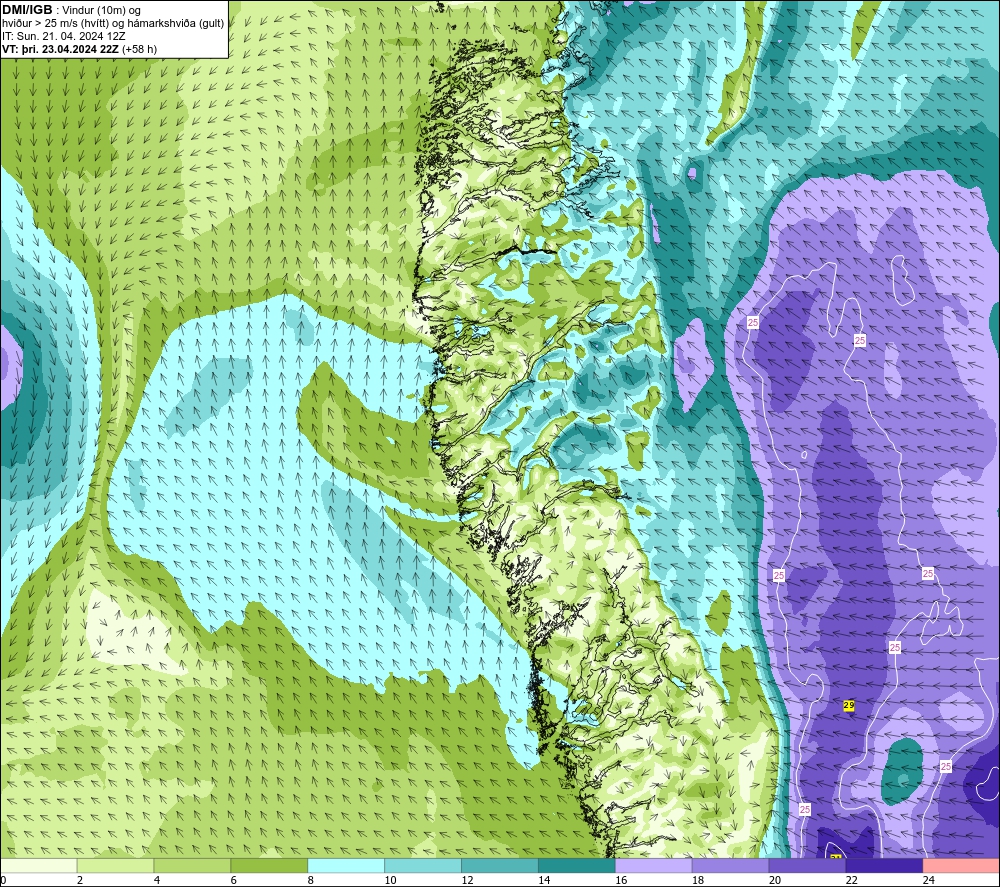Click the '25' gust label beside the teal oval patch
Screen dimensions: 1000x887
[946, 766]
